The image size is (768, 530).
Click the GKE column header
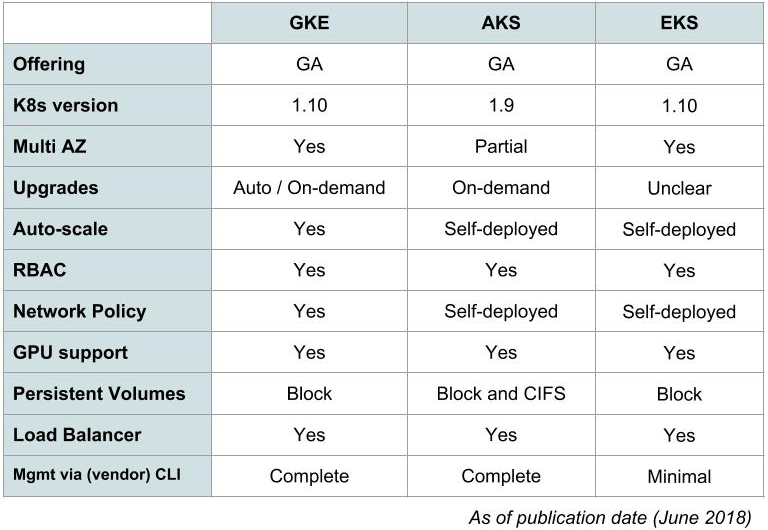pyautogui.click(x=309, y=23)
